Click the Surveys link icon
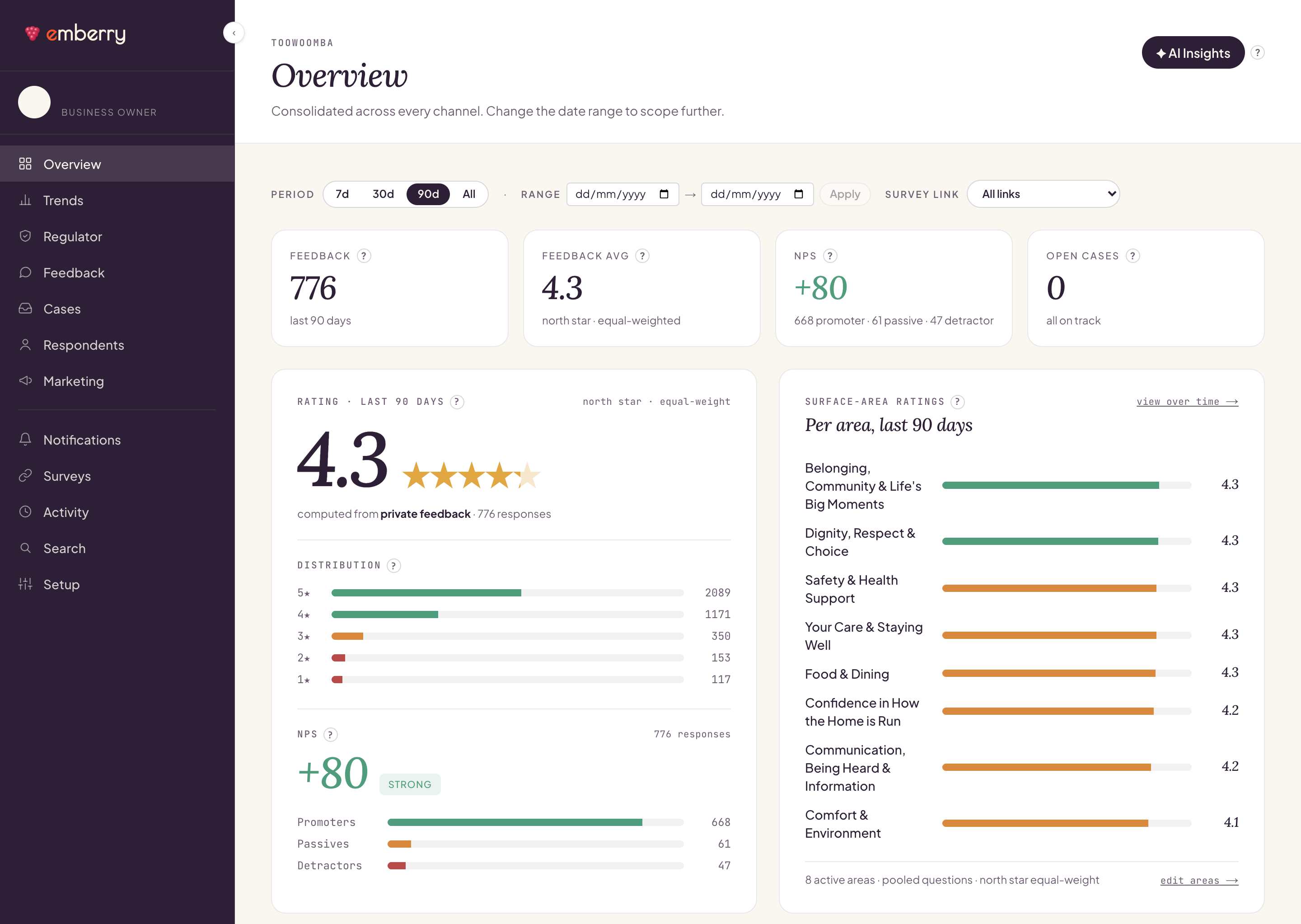 (x=25, y=476)
